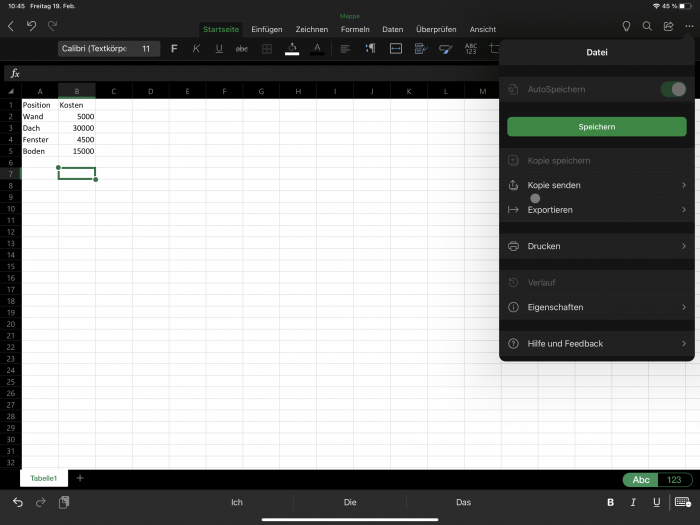Image resolution: width=700 pixels, height=525 pixels.
Task: Switch keyboard to numeric 123 mode
Action: tap(674, 480)
